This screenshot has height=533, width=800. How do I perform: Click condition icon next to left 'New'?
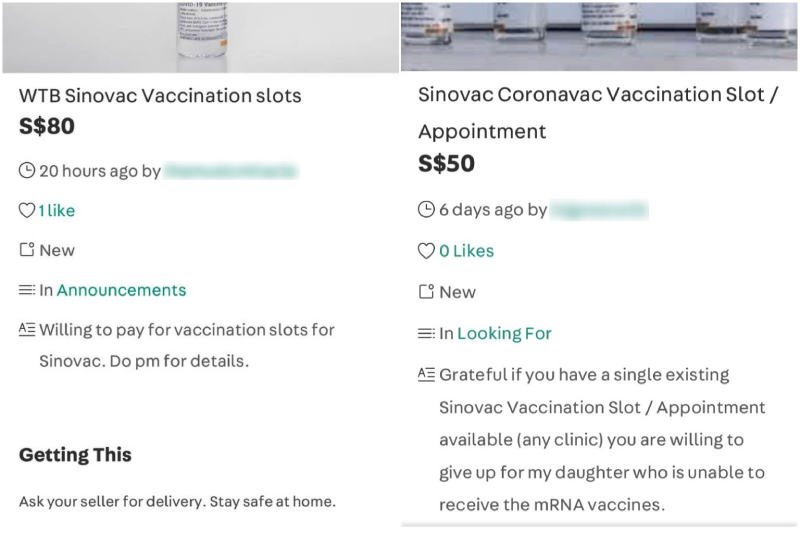point(27,250)
